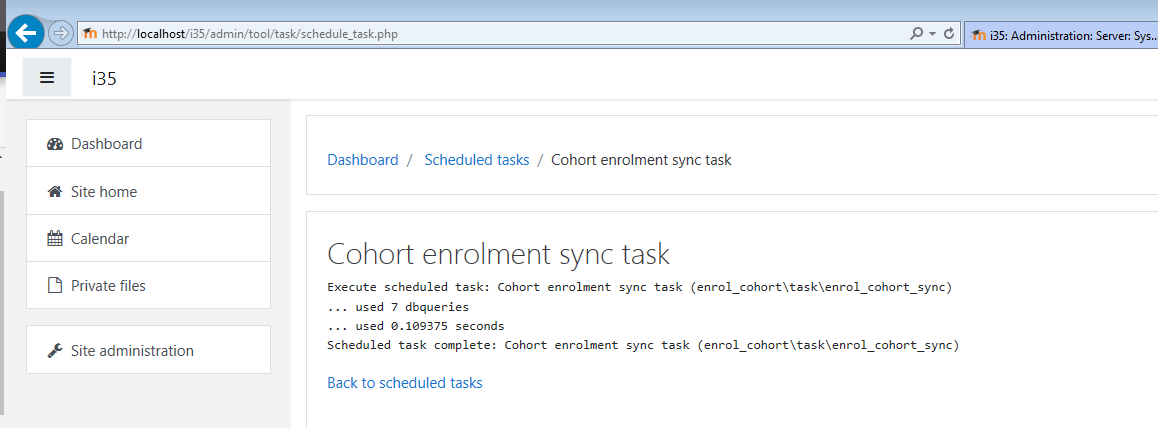Select the i35 Administration browser tab
The width and height of the screenshot is (1158, 428).
[1061, 35]
